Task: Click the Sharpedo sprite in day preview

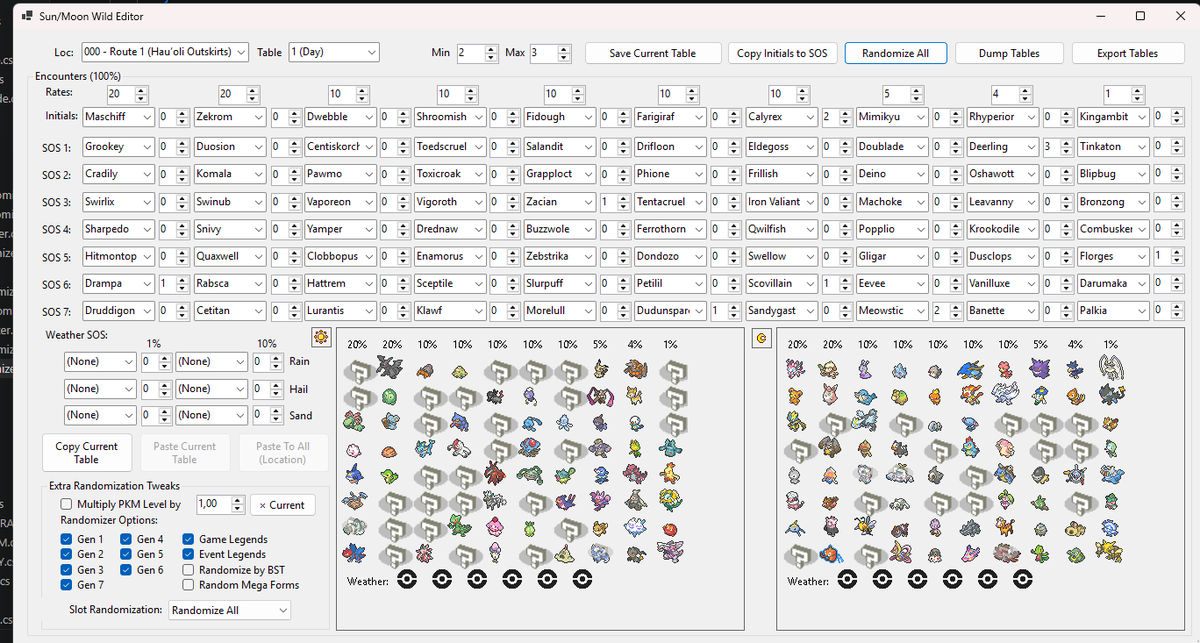Action: pyautogui.click(x=357, y=474)
